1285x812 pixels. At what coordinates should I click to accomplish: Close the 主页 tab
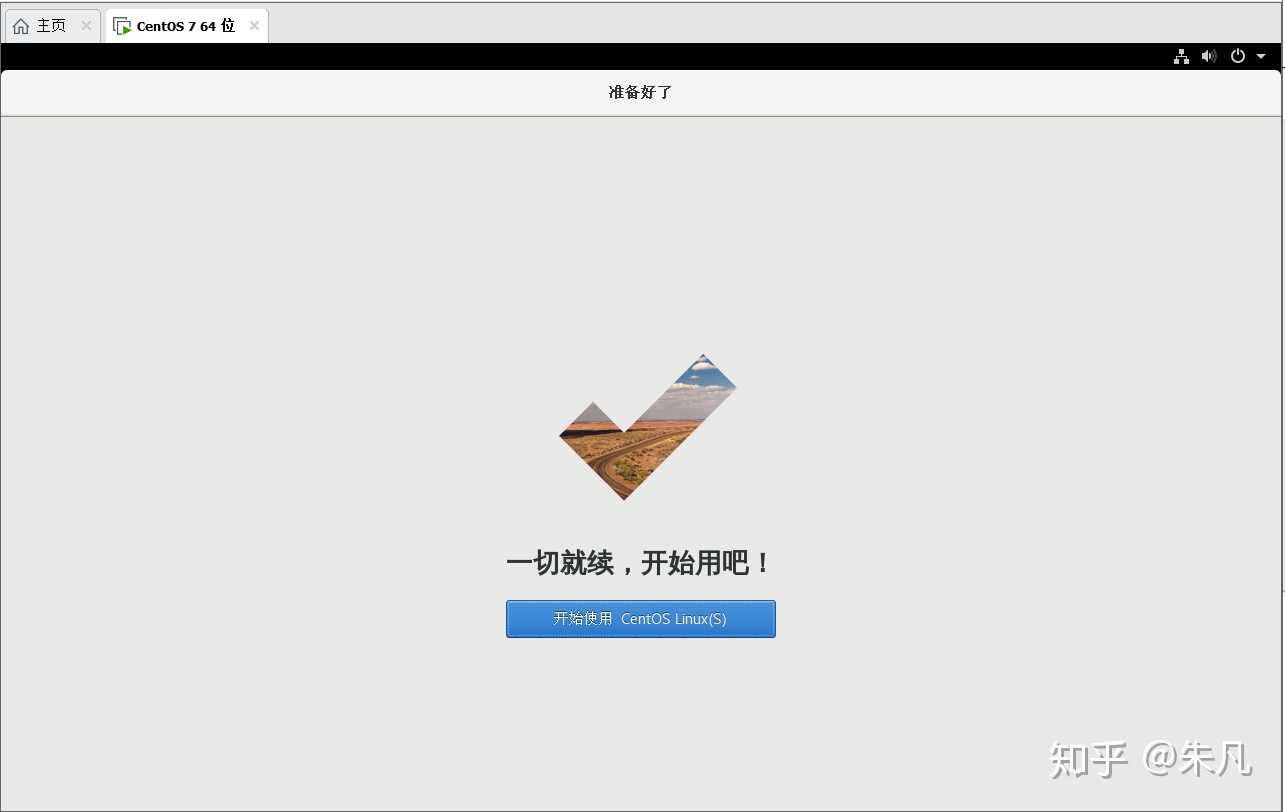click(86, 26)
